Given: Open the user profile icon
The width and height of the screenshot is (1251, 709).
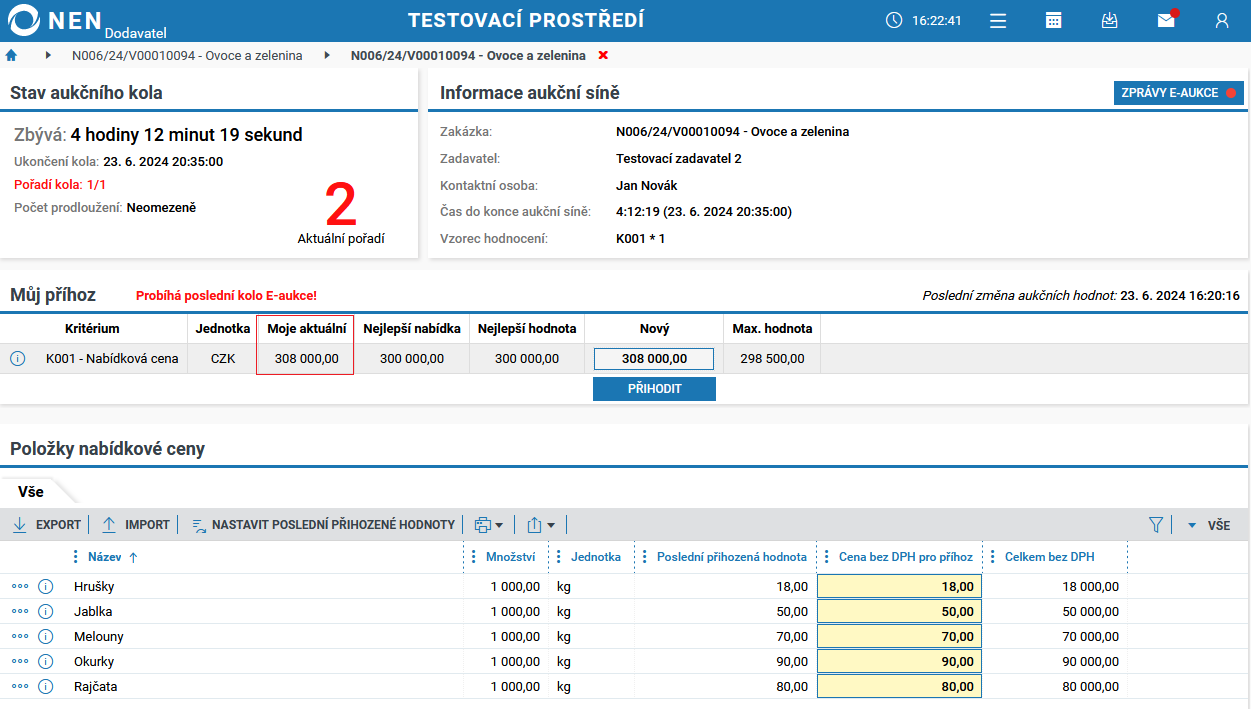Looking at the screenshot, I should click(1221, 20).
